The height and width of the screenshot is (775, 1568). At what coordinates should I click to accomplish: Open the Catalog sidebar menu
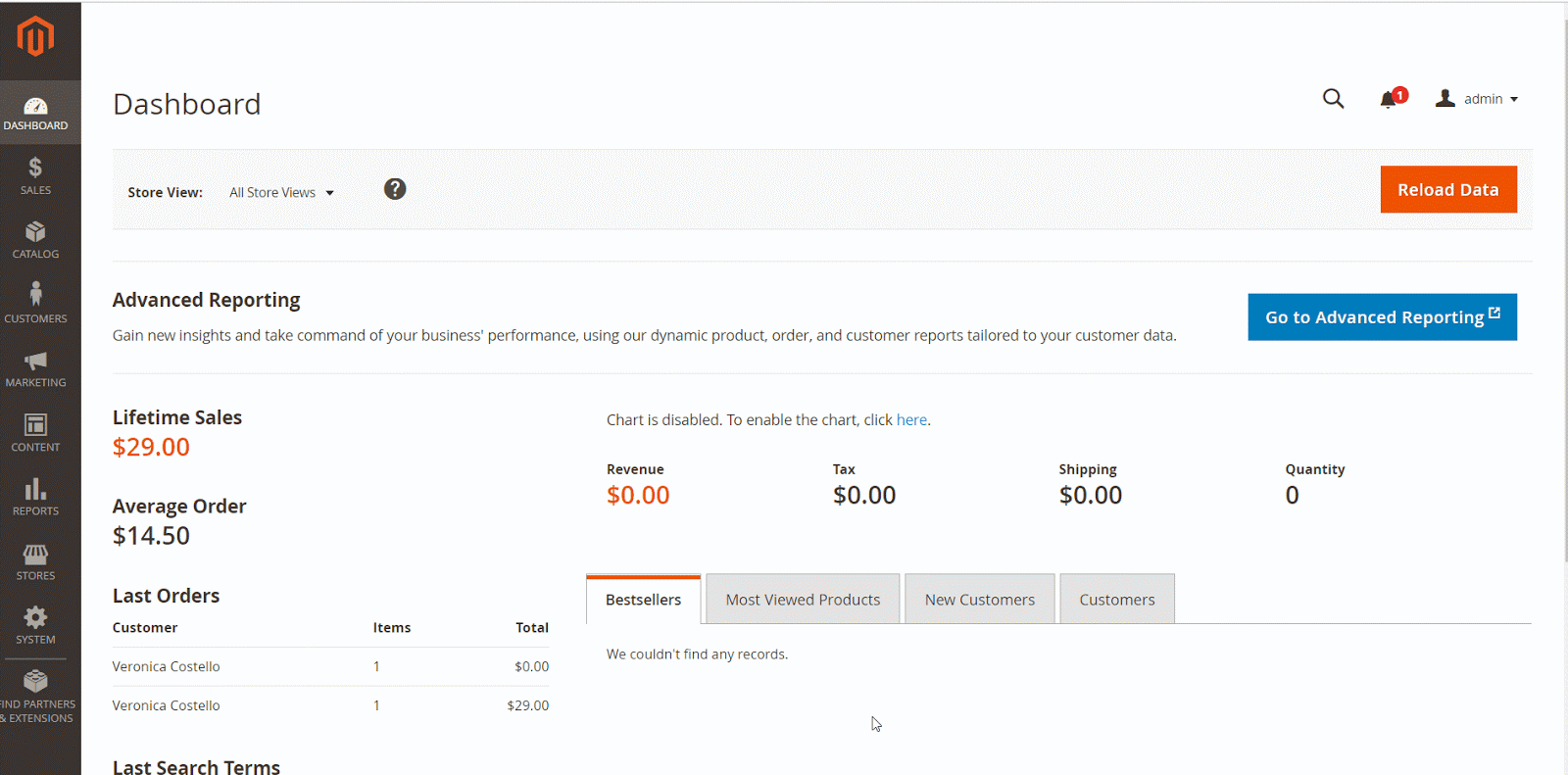(35, 240)
